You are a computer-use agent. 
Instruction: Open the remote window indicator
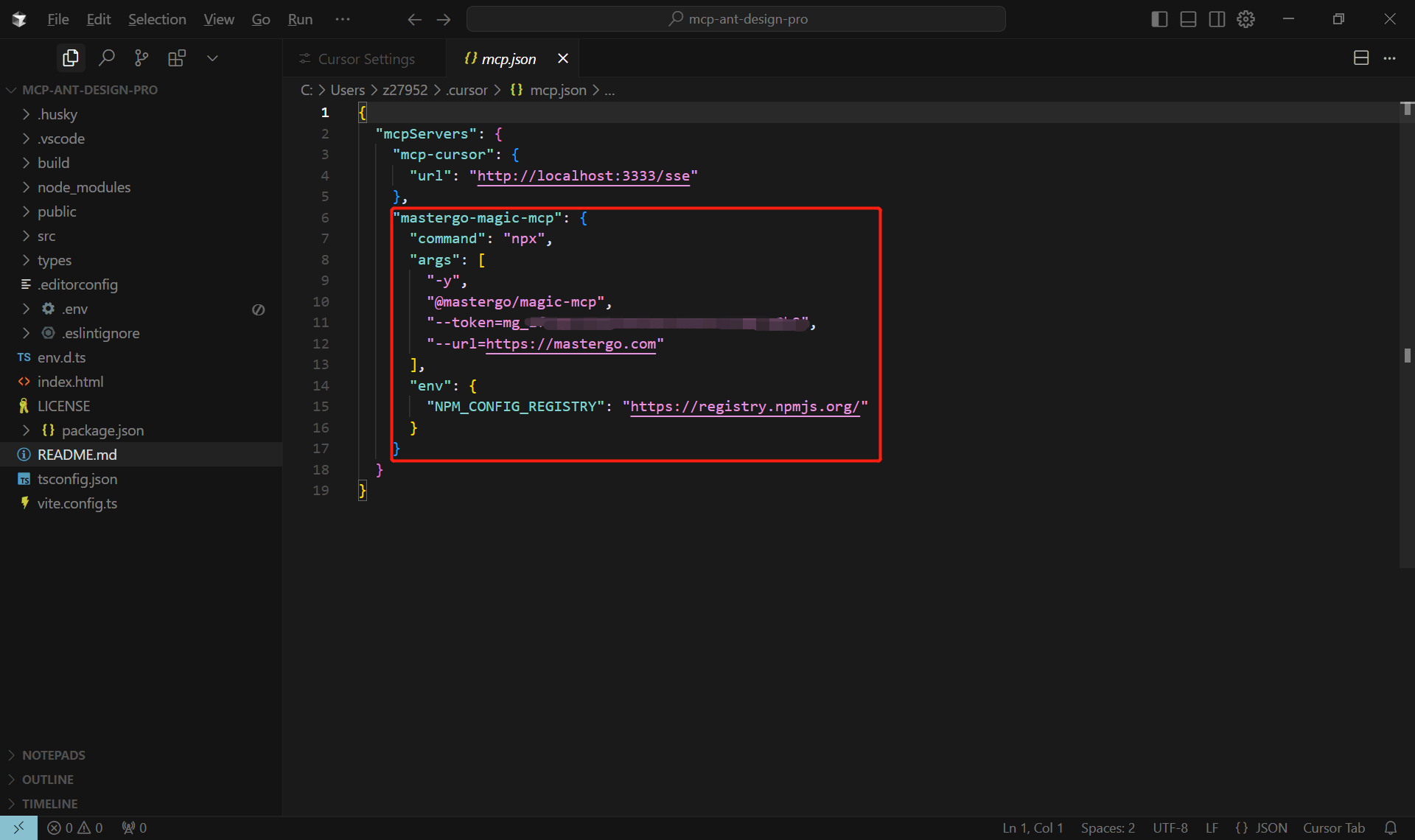[18, 828]
